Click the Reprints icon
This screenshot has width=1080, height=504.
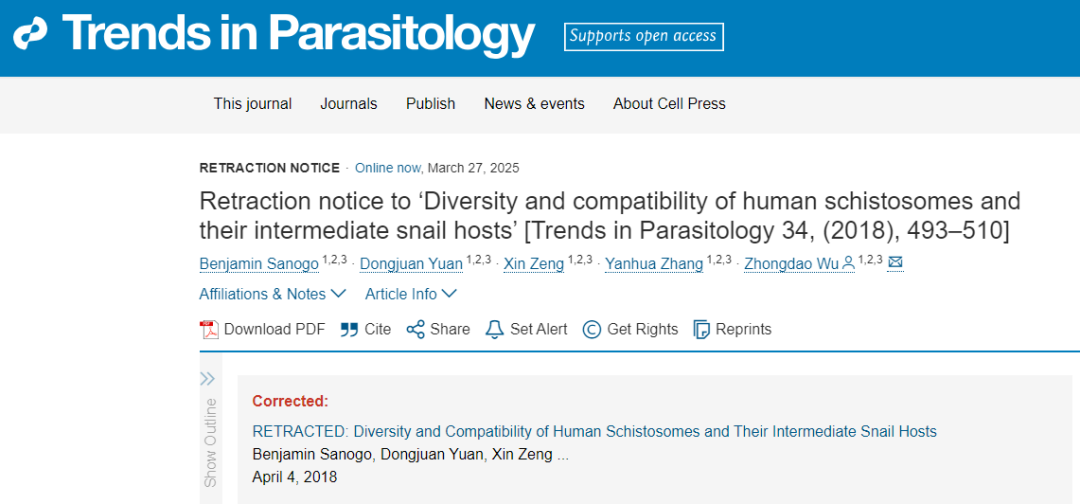(x=701, y=330)
